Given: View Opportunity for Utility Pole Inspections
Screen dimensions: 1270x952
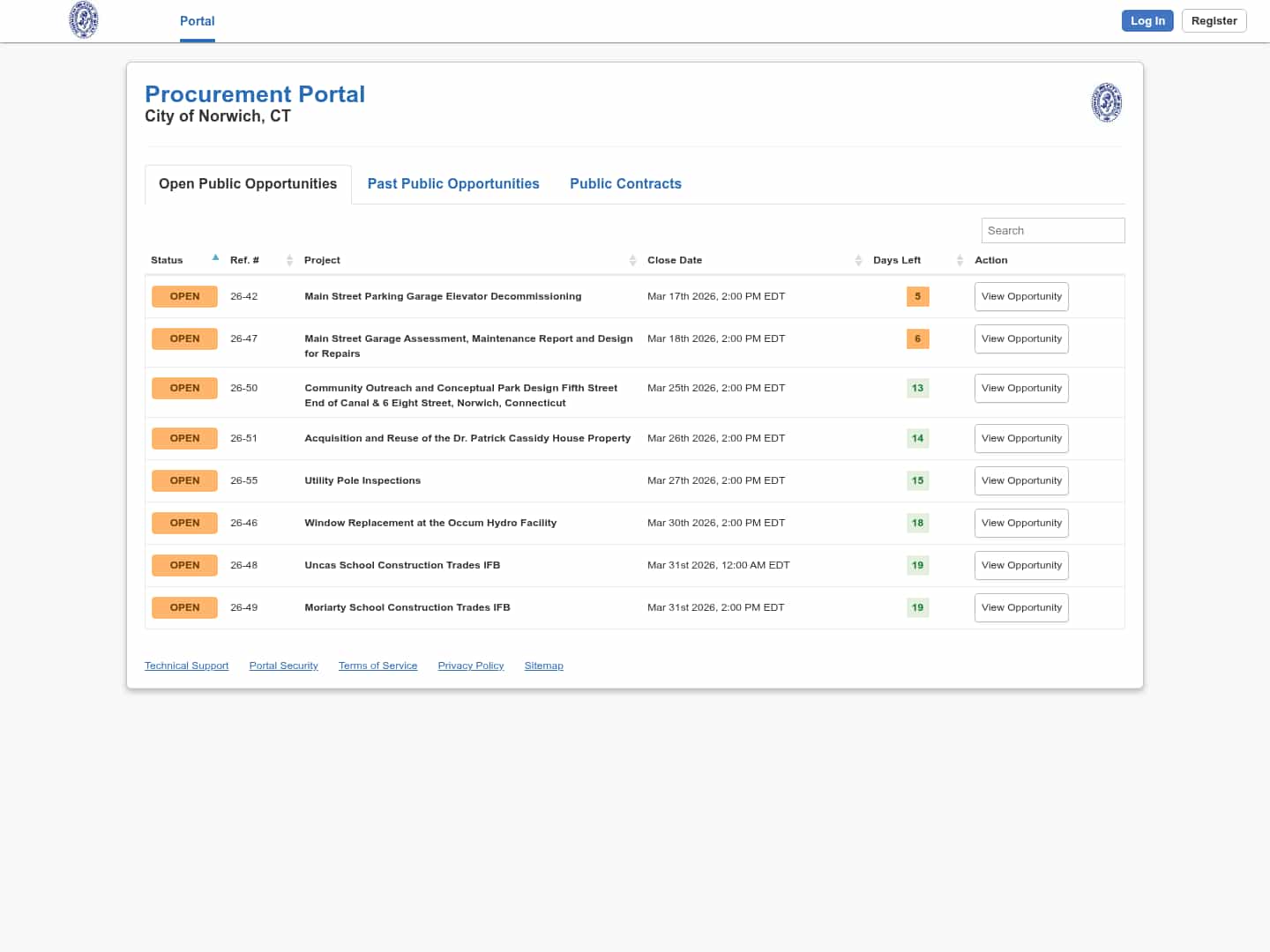Looking at the screenshot, I should pyautogui.click(x=1020, y=481).
